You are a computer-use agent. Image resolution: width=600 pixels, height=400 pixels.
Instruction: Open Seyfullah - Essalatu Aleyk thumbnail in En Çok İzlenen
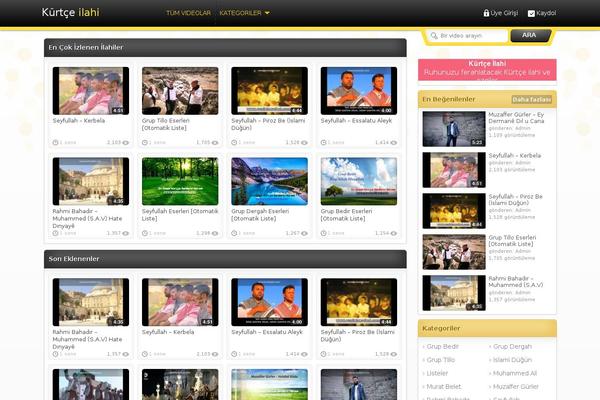[x=359, y=91]
